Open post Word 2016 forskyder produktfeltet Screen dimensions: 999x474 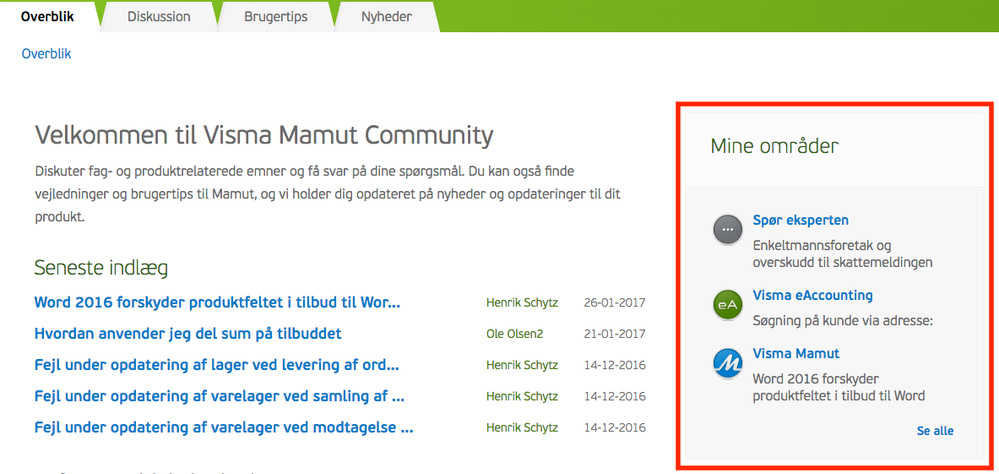[217, 302]
